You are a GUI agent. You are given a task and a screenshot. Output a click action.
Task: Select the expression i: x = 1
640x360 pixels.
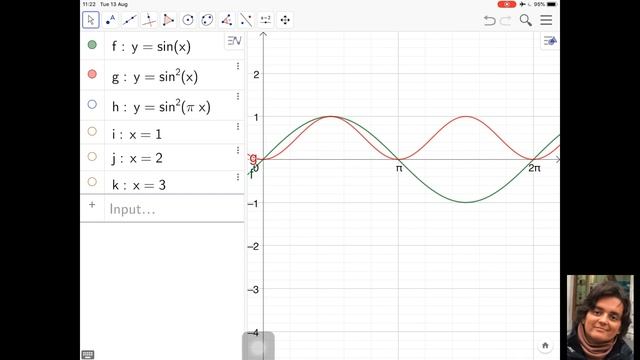(x=137, y=134)
